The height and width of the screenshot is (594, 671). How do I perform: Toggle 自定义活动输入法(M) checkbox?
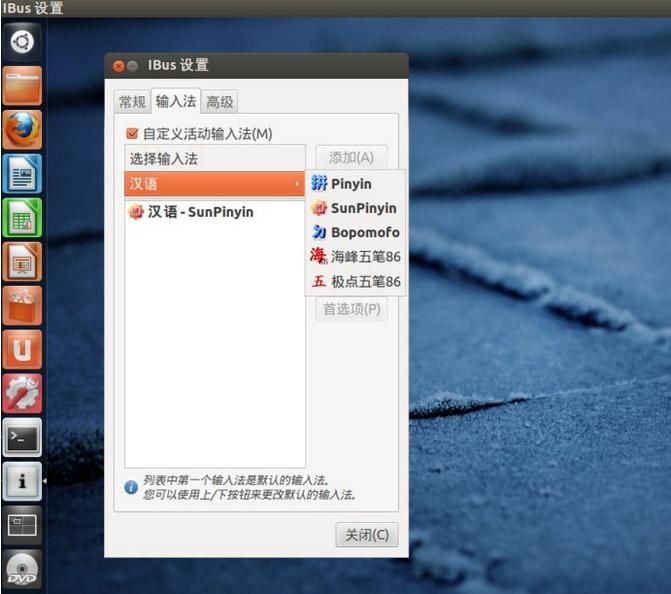click(x=132, y=134)
